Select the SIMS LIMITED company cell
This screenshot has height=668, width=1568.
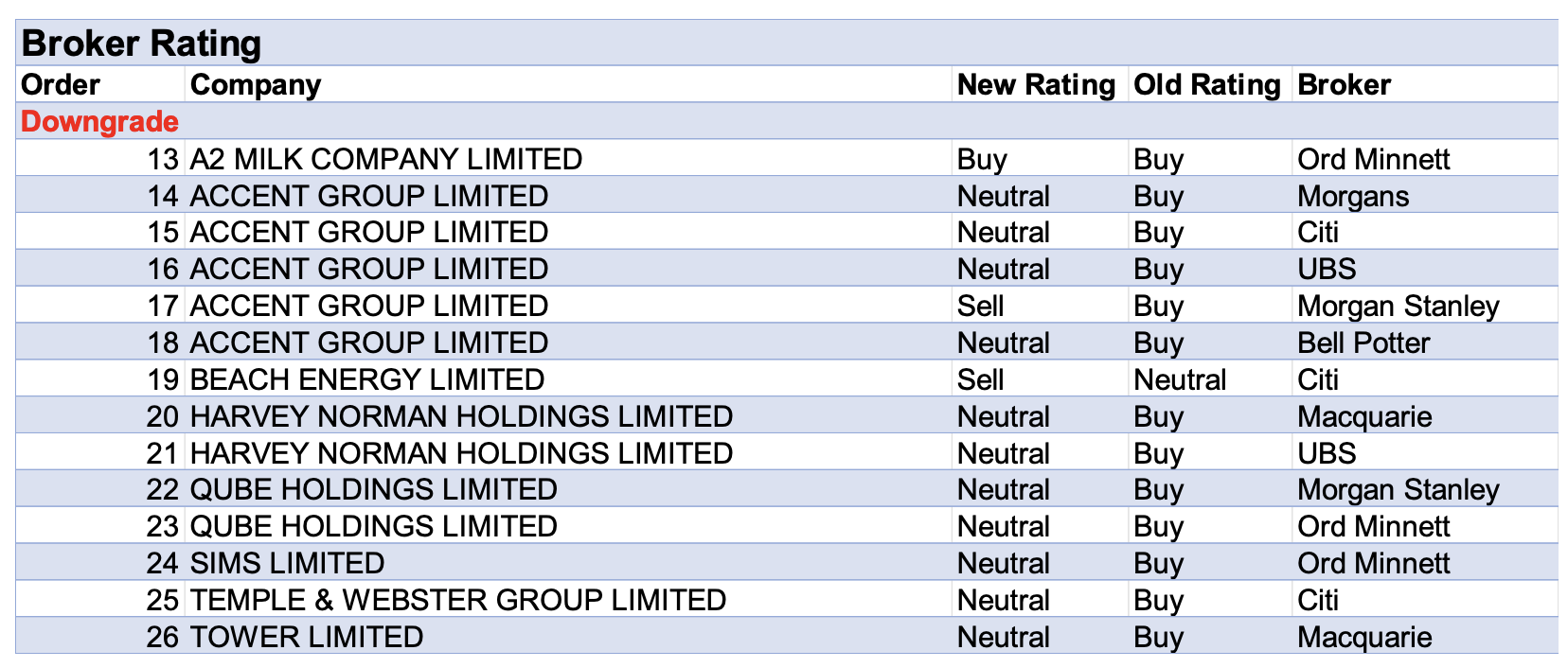tap(287, 563)
